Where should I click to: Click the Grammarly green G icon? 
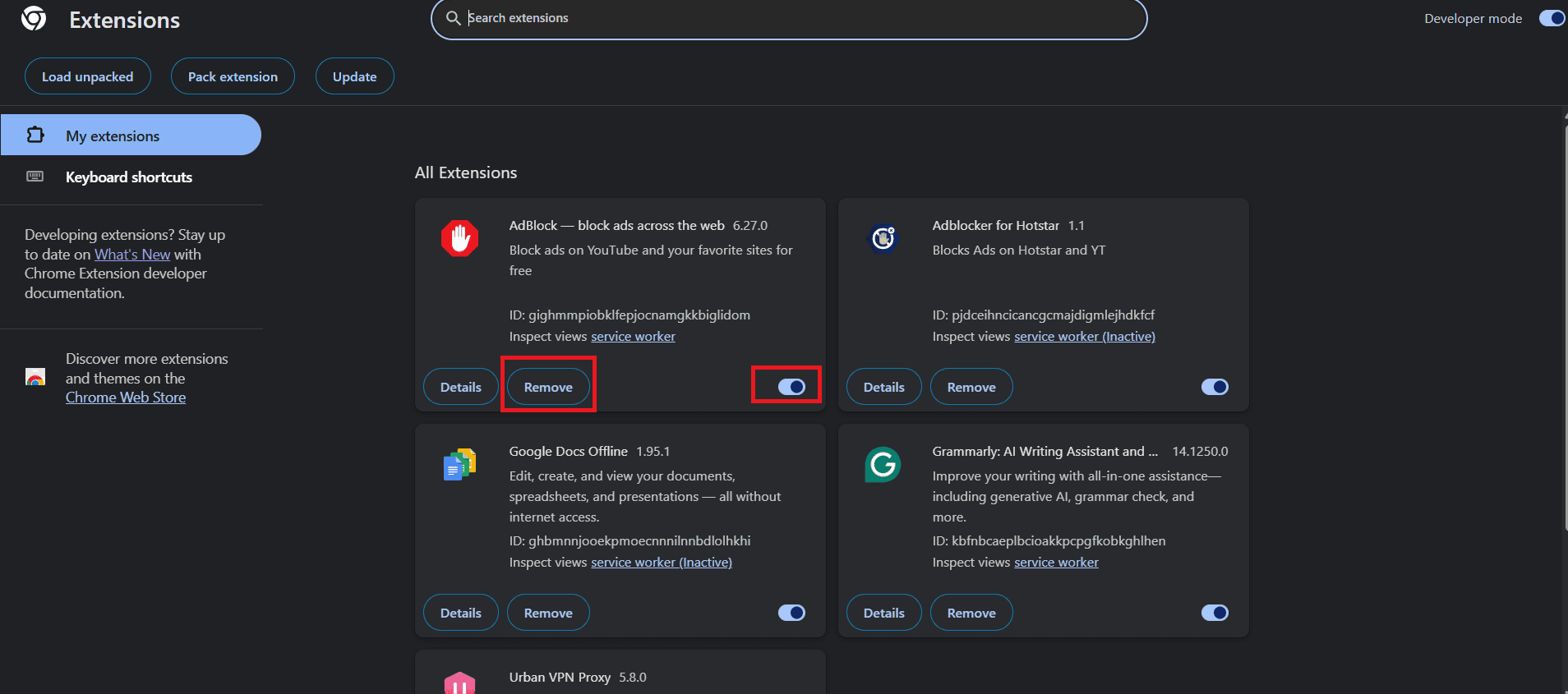(x=883, y=464)
